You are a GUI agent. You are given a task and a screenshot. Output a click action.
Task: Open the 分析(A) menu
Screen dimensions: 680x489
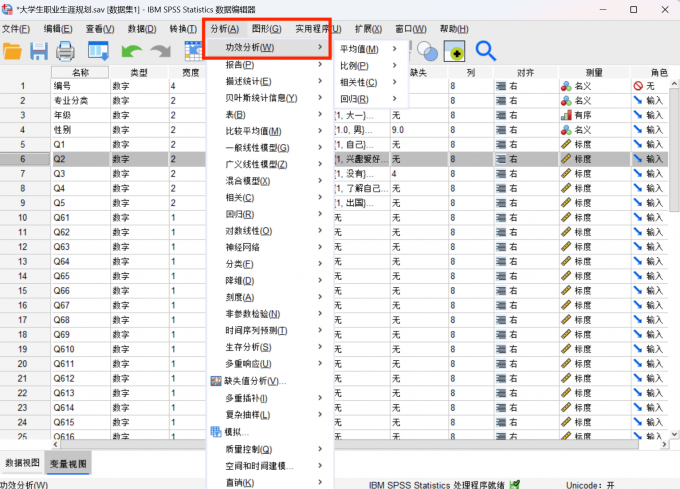225,29
